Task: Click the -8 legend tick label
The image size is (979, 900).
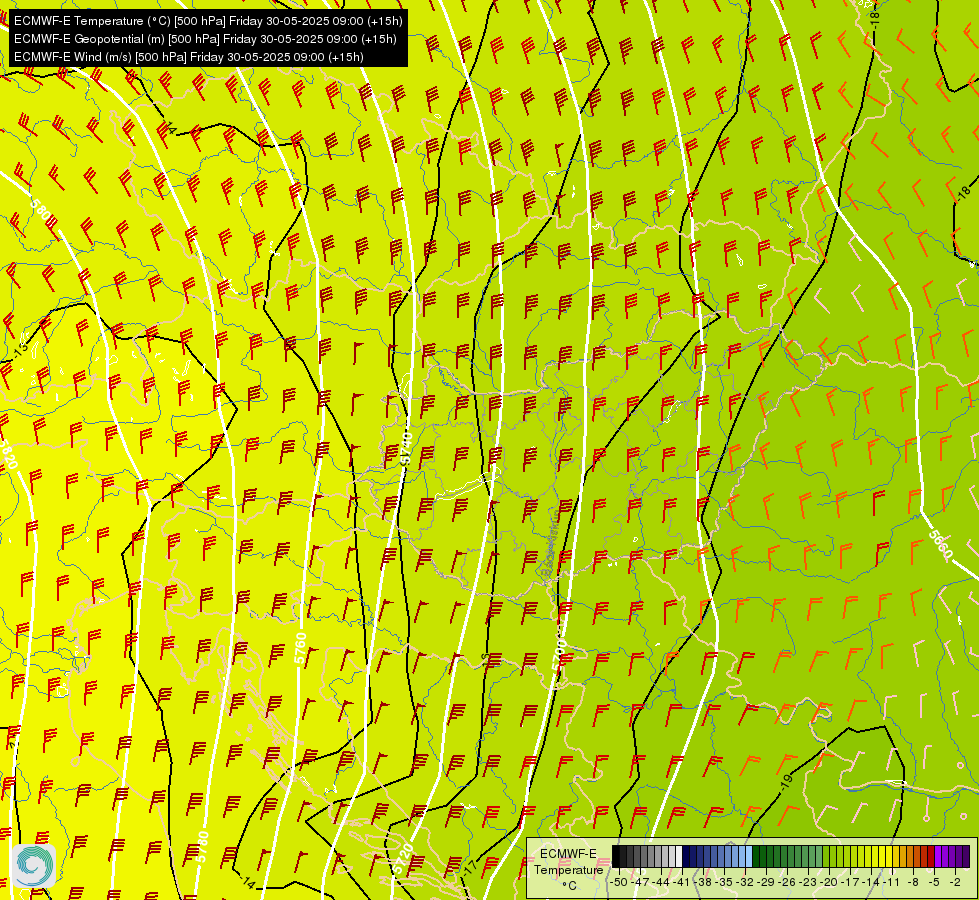Action: pyautogui.click(x=913, y=883)
